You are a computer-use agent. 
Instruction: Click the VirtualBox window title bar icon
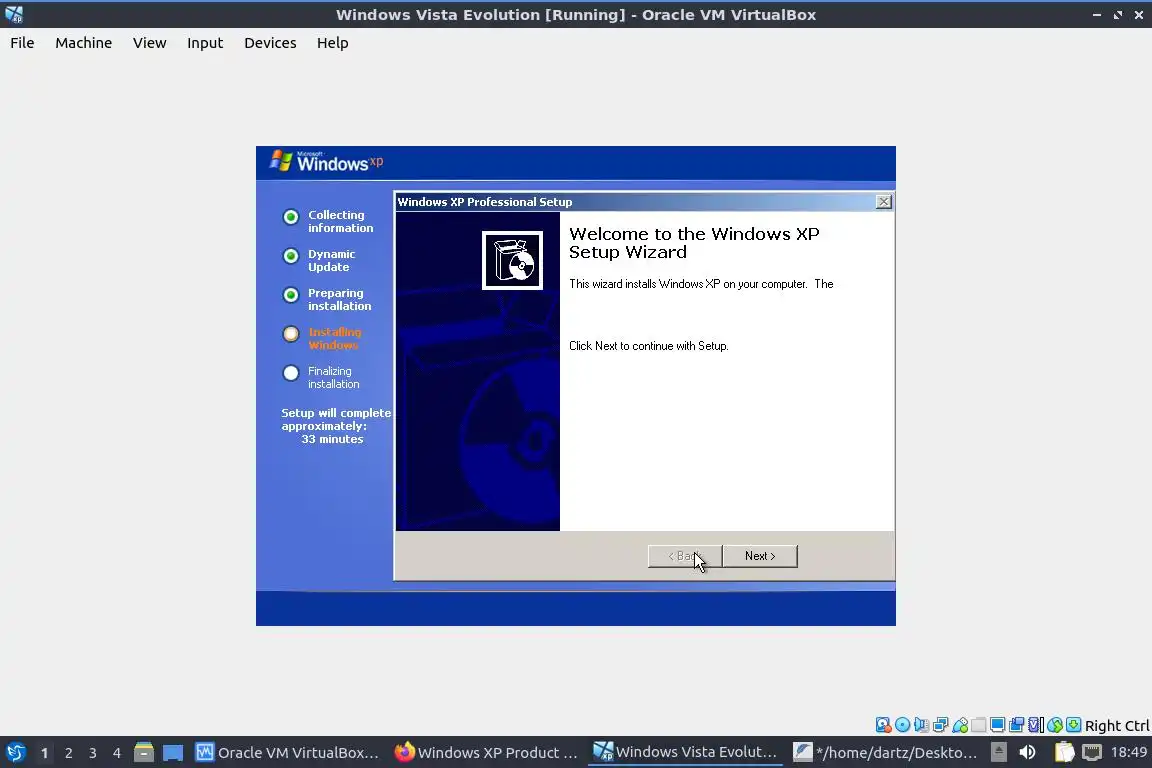[14, 14]
